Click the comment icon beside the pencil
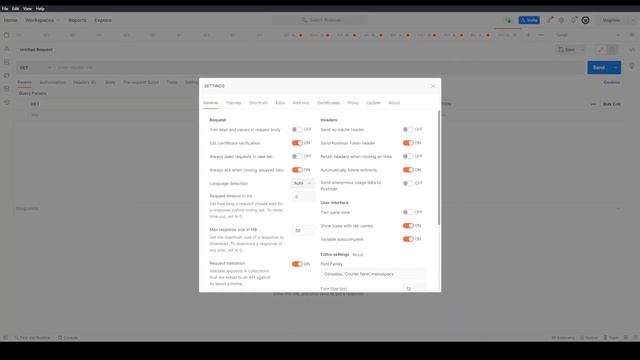Image resolution: width=640 pixels, height=360 pixels. click(x=612, y=50)
